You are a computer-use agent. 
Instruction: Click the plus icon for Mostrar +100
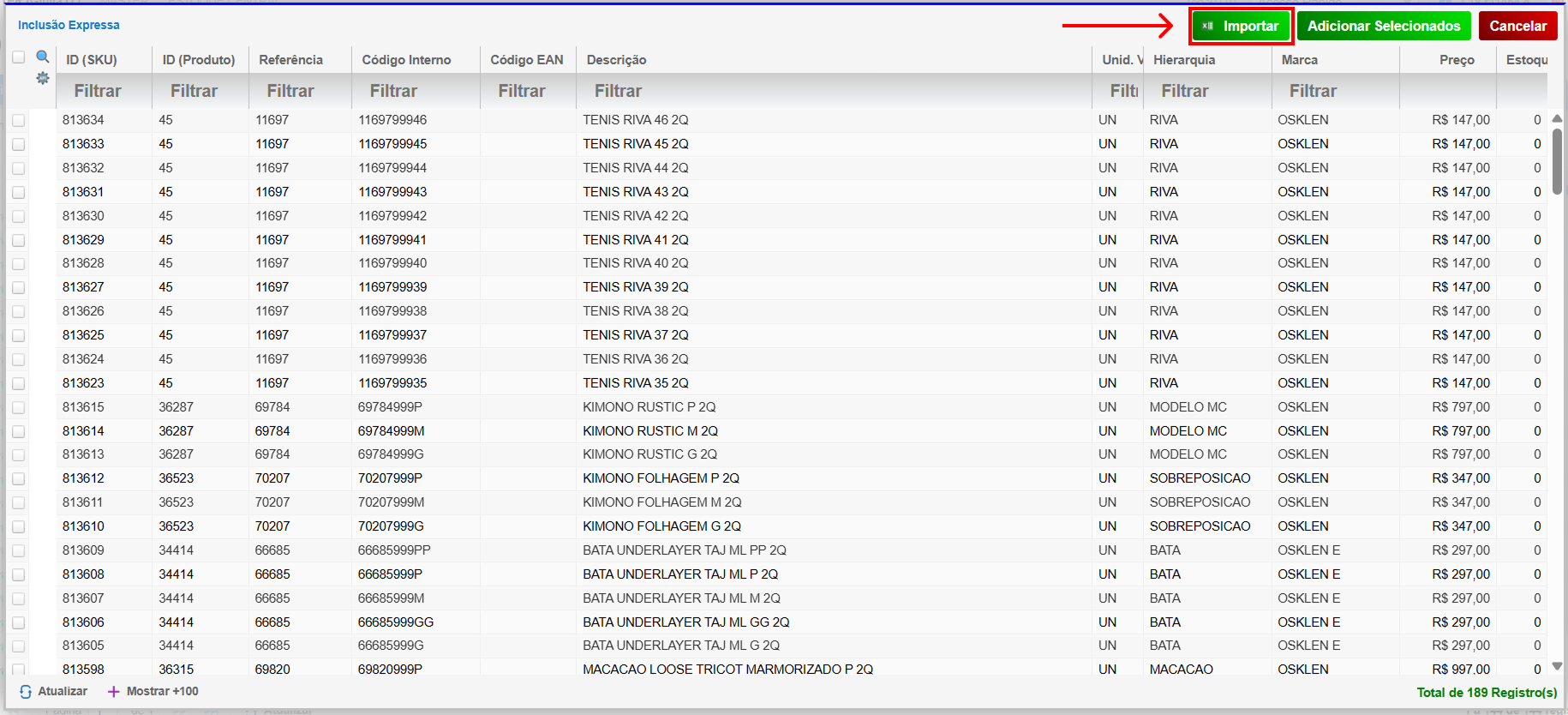pyautogui.click(x=113, y=692)
